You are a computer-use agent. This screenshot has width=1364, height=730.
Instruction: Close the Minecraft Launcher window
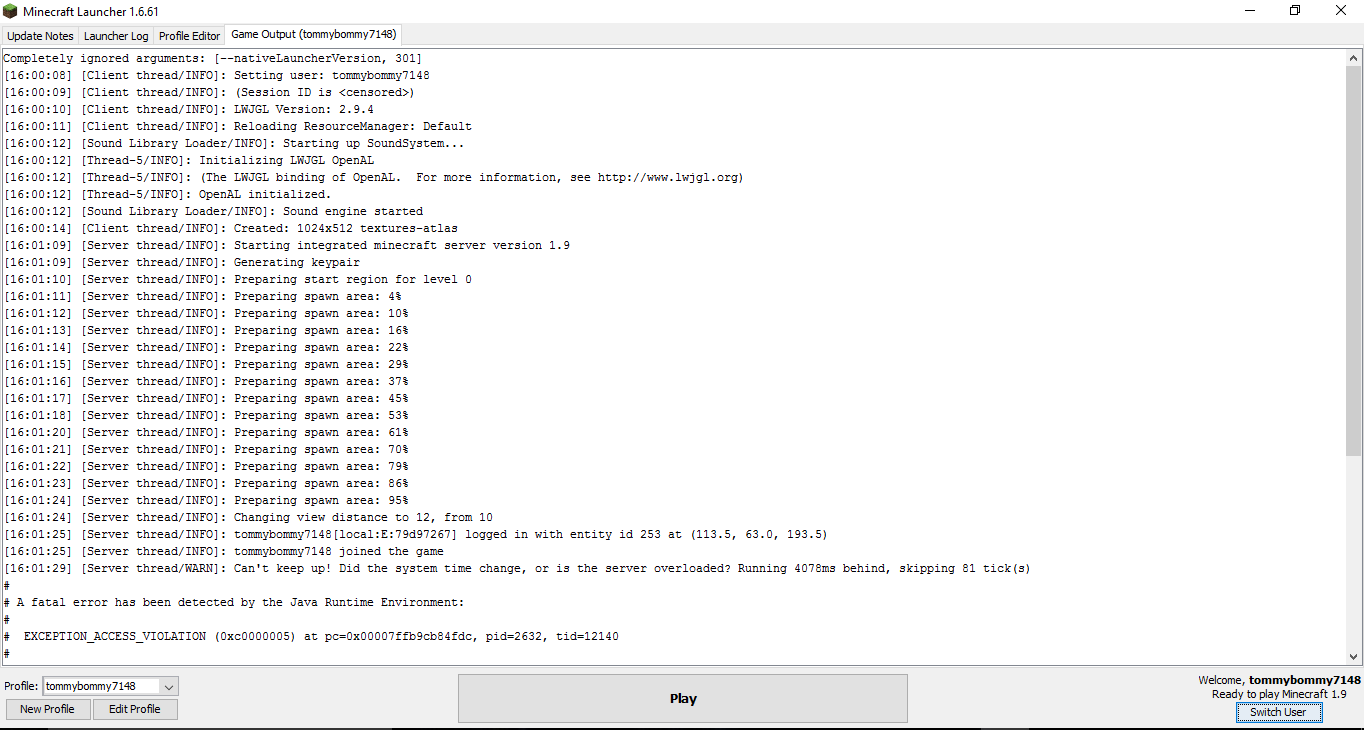(x=1341, y=11)
